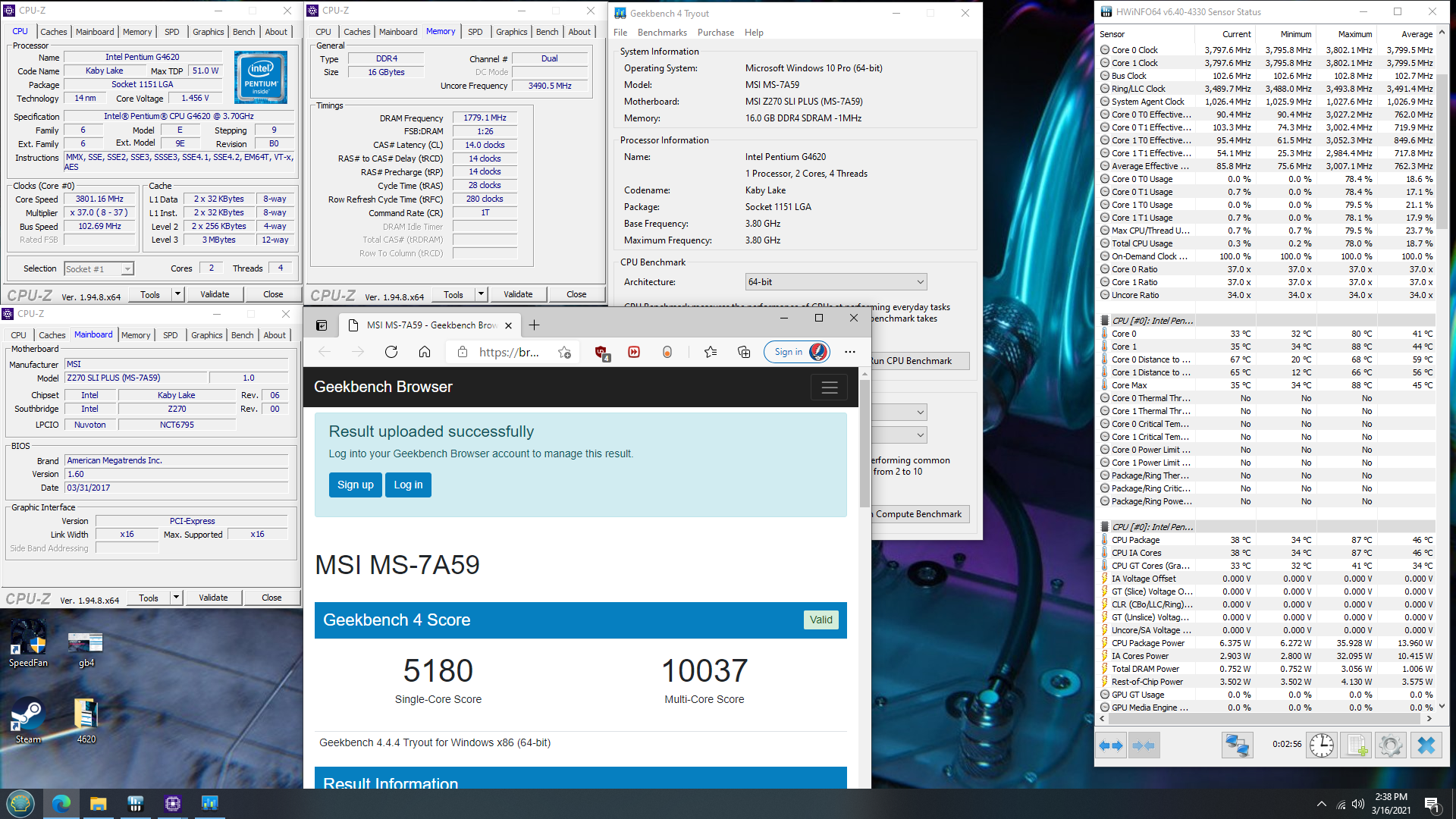View site info lock icon
This screenshot has height=819, width=1456.
pos(462,352)
